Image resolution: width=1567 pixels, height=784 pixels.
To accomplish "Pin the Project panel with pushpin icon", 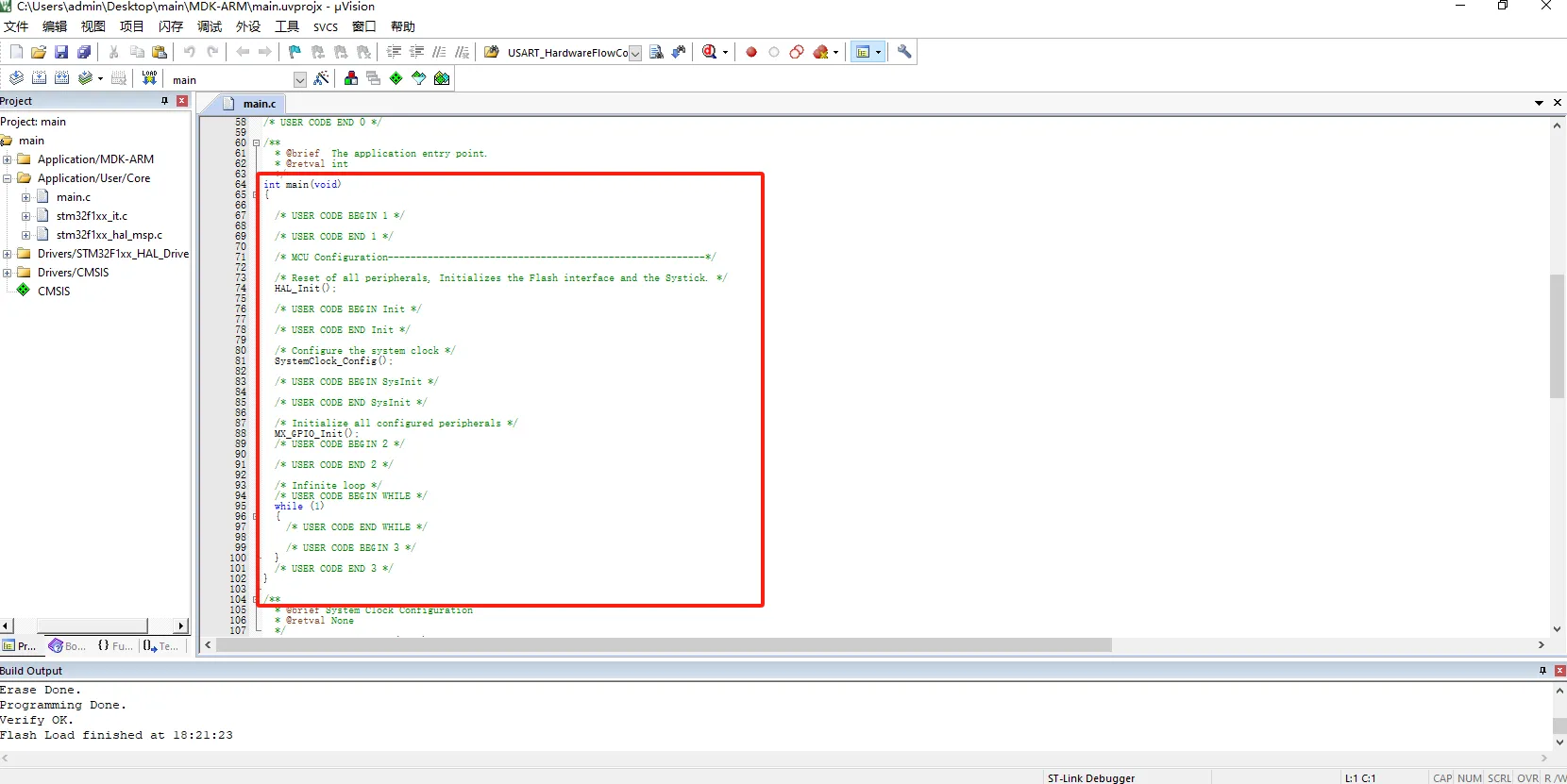I will click(x=164, y=101).
